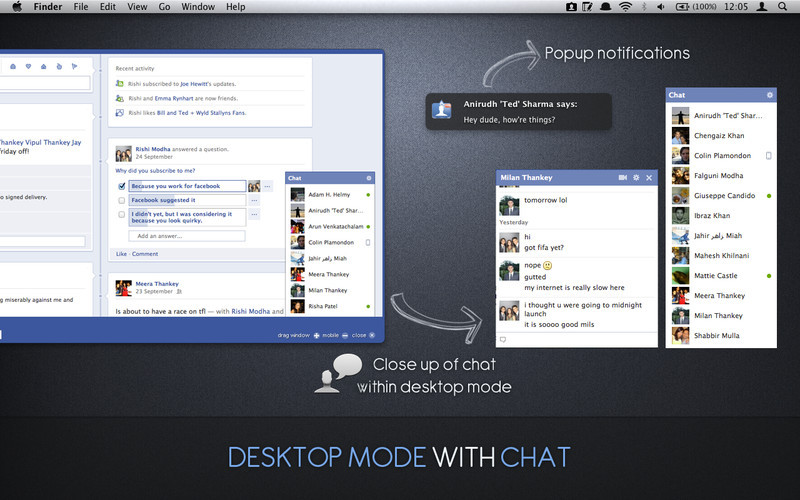Click Like under the question post
800x500 pixels.
121,254
